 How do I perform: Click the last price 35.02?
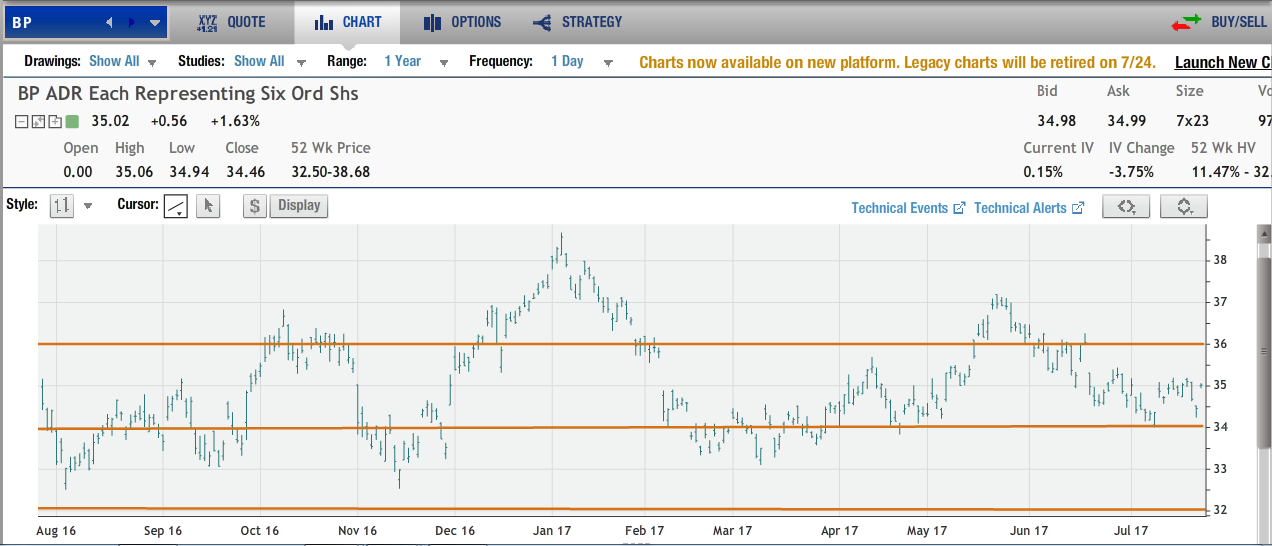111,121
